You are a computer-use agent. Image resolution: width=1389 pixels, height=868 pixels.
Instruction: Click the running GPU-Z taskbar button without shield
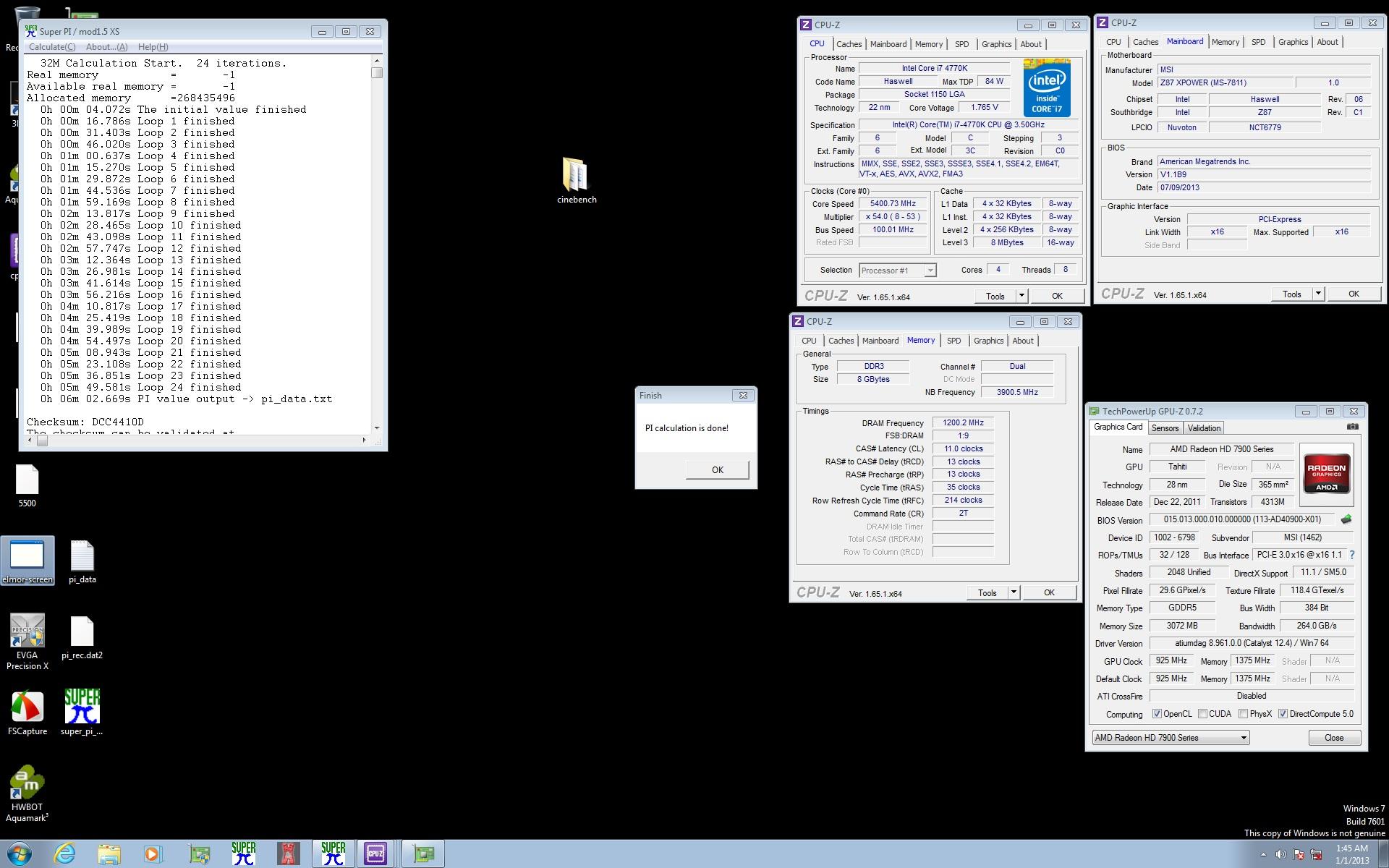[423, 854]
